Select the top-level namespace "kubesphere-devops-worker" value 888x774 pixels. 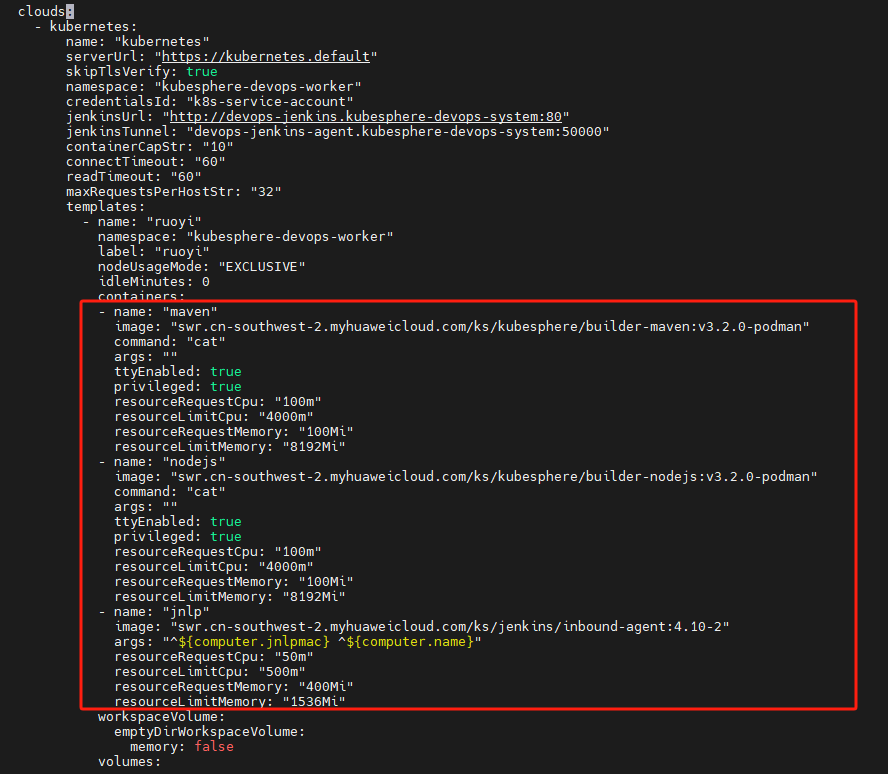258,87
